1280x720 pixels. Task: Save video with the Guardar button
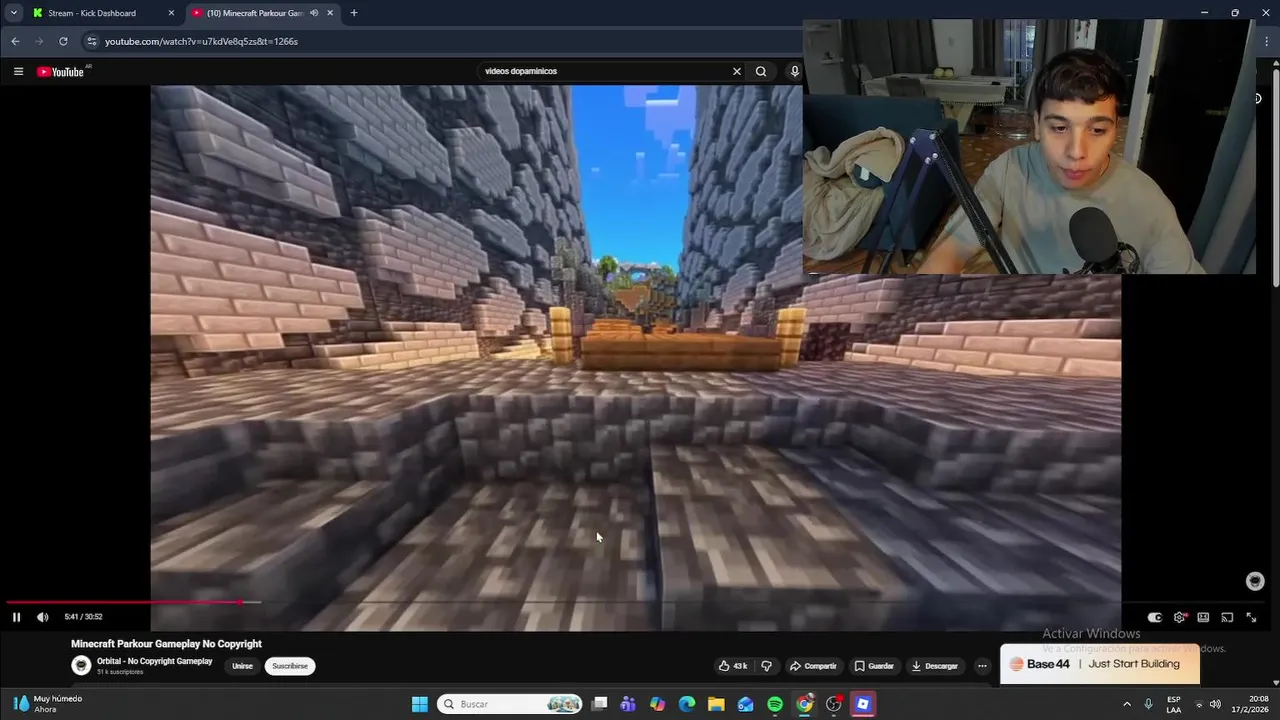coord(874,666)
